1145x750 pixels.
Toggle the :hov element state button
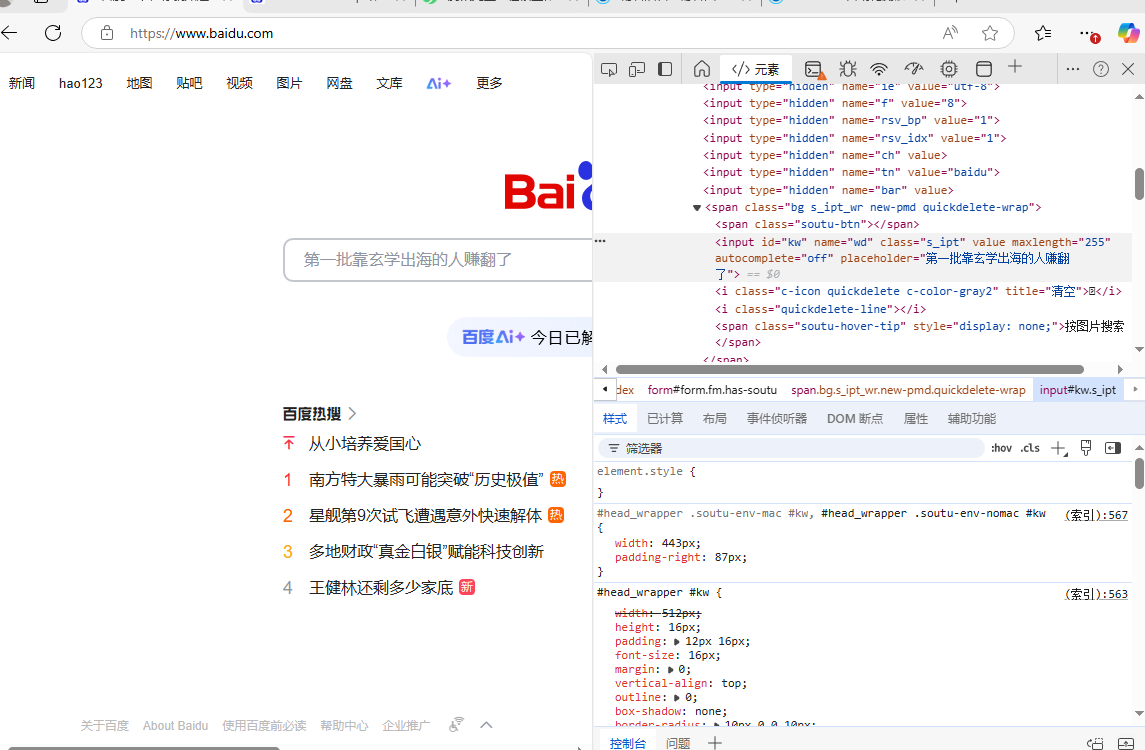[x=1001, y=448]
